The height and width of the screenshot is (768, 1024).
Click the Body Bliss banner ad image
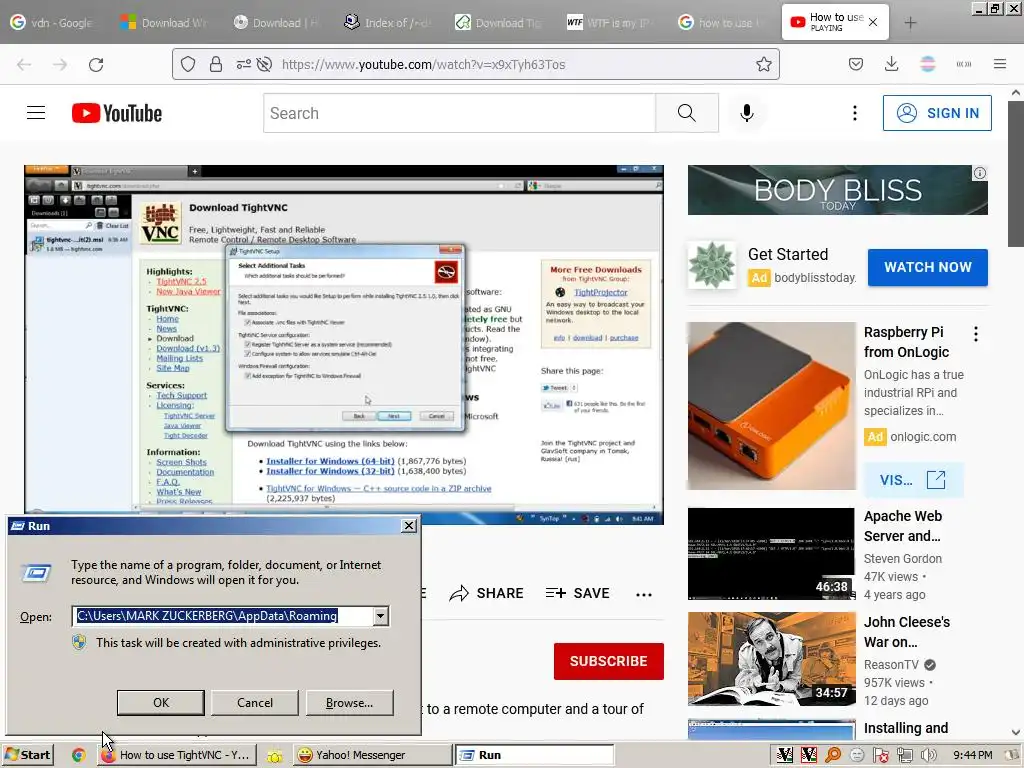pyautogui.click(x=837, y=190)
